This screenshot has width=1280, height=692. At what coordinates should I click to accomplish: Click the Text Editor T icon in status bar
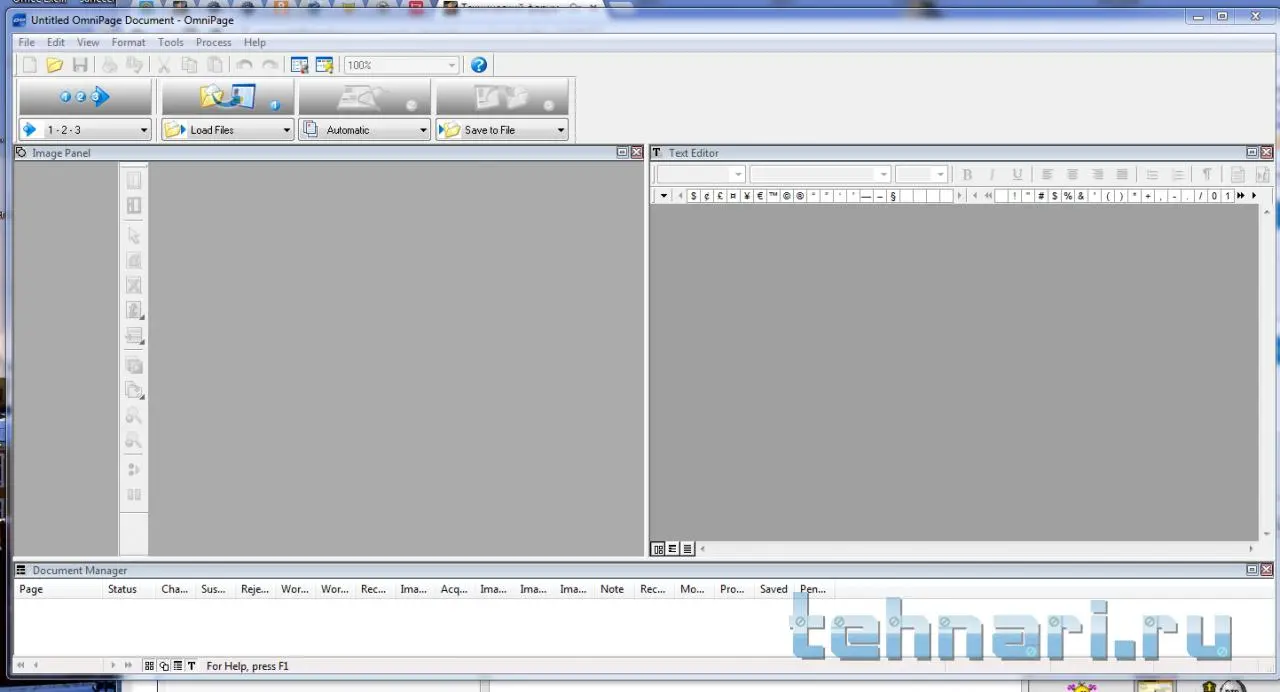[x=192, y=666]
